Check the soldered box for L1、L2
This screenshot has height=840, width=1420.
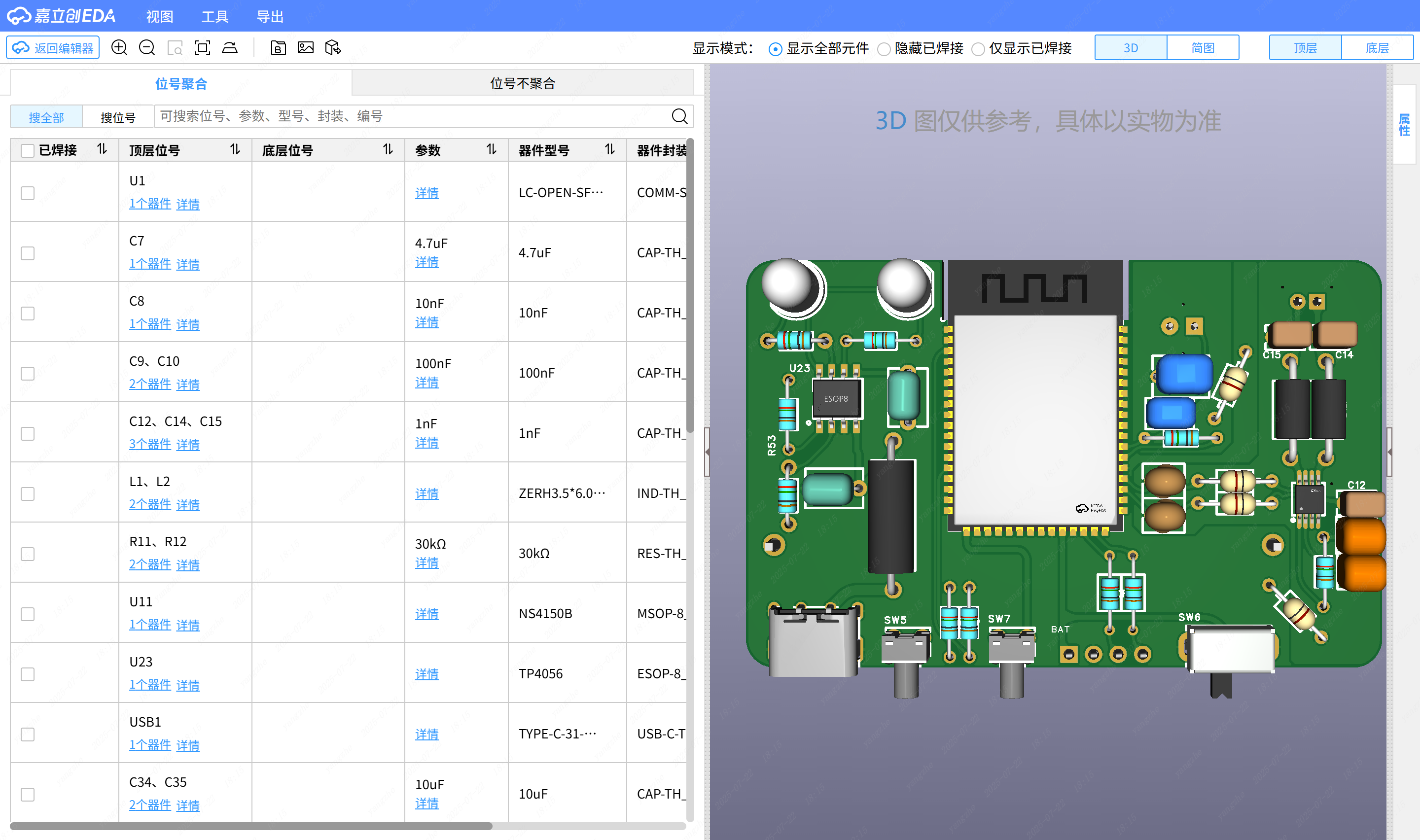tap(27, 493)
